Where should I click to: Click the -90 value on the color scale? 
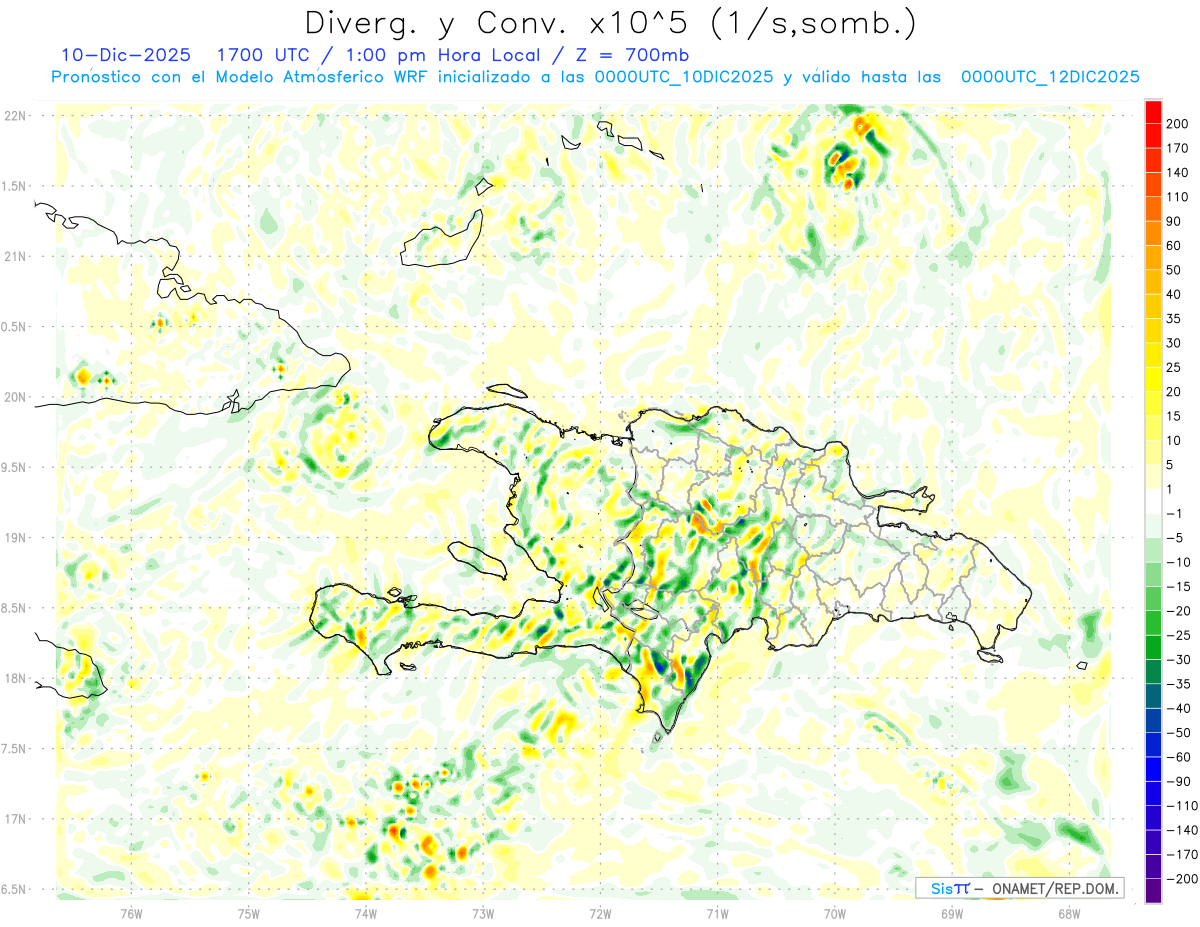tap(1178, 781)
